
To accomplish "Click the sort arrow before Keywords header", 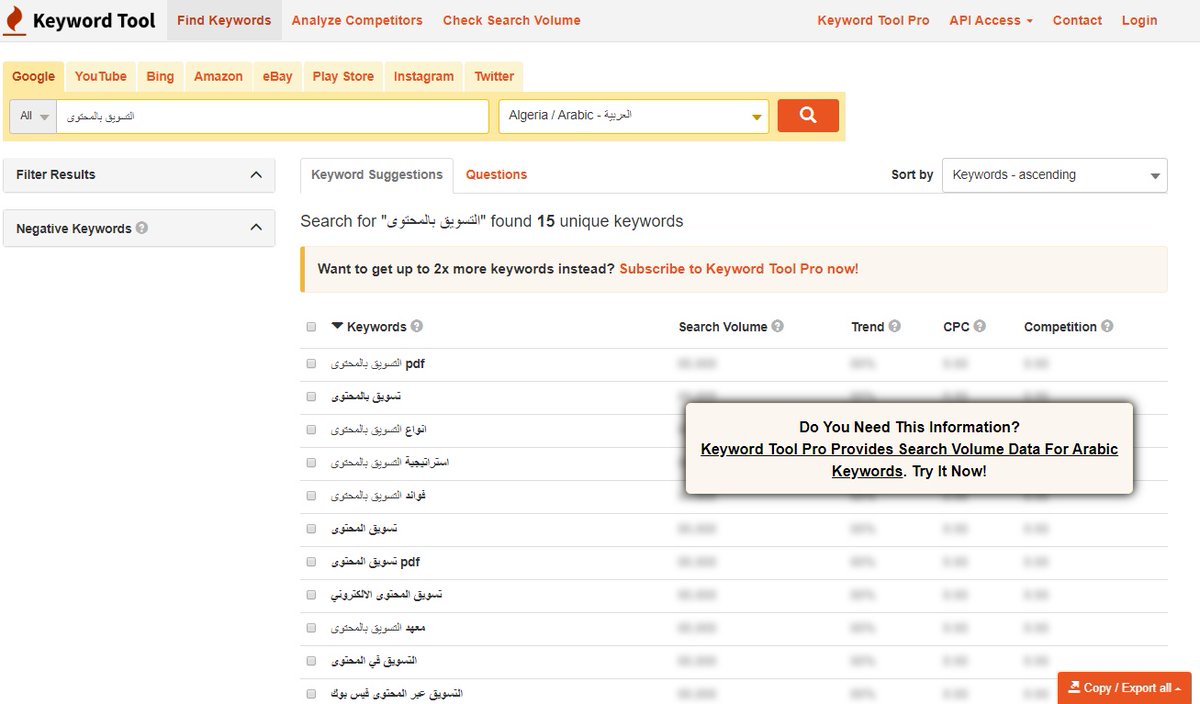I will [x=337, y=326].
